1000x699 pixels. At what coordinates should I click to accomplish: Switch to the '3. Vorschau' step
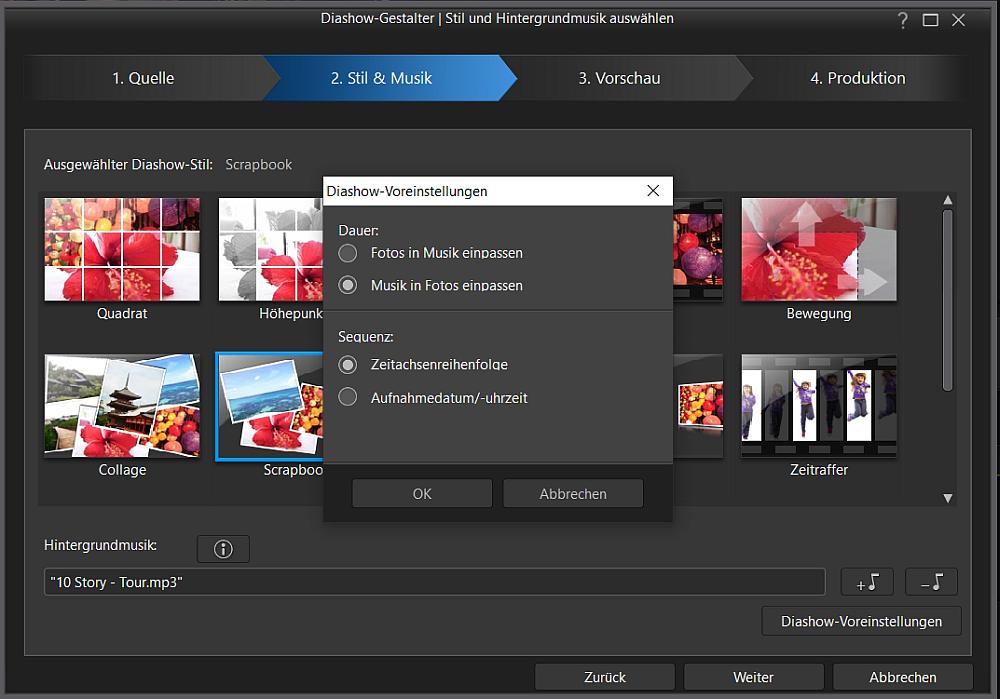tap(619, 78)
